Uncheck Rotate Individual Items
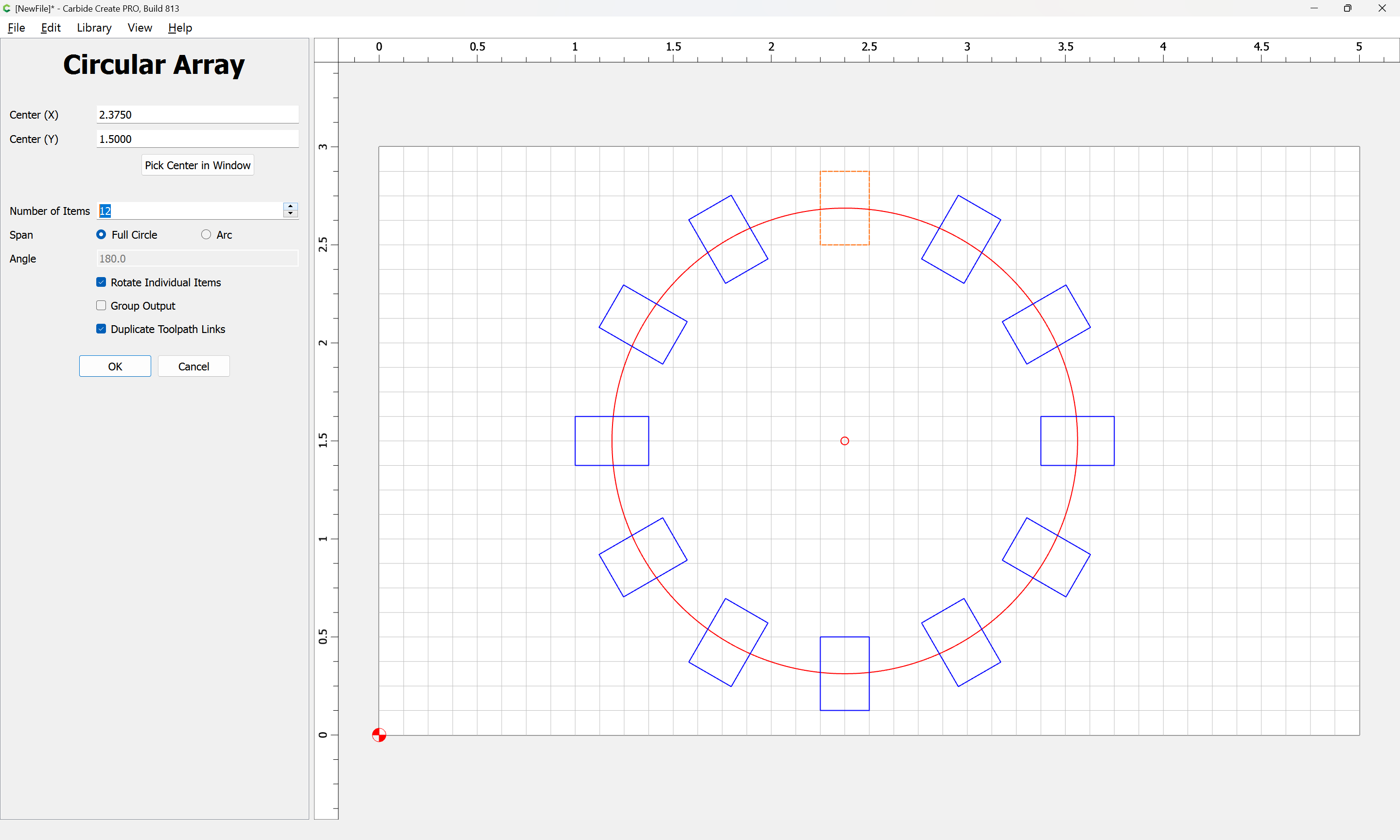 [x=101, y=282]
